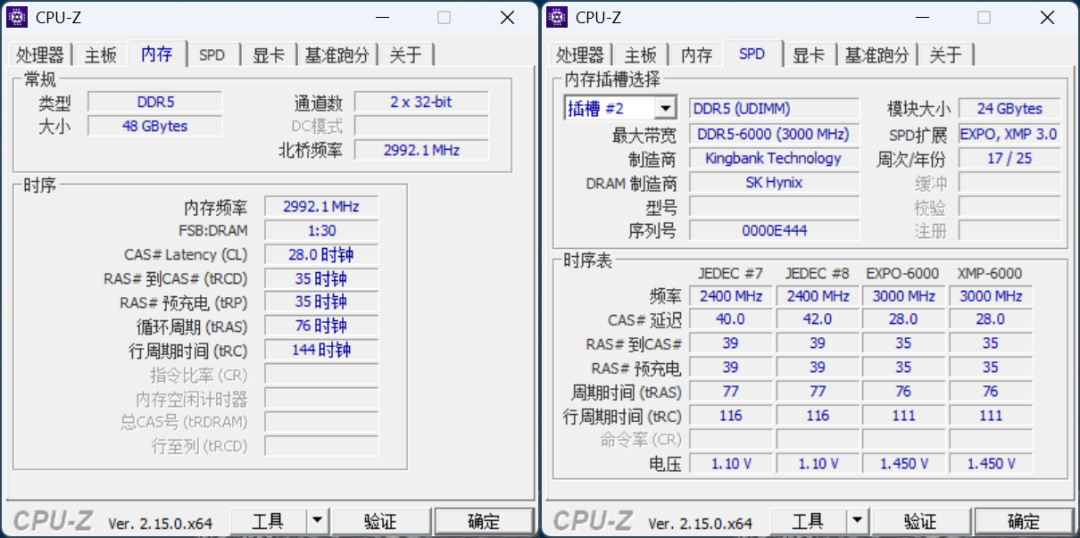Click XMP-6000 column header
Viewport: 1080px width, 538px height.
point(990,273)
